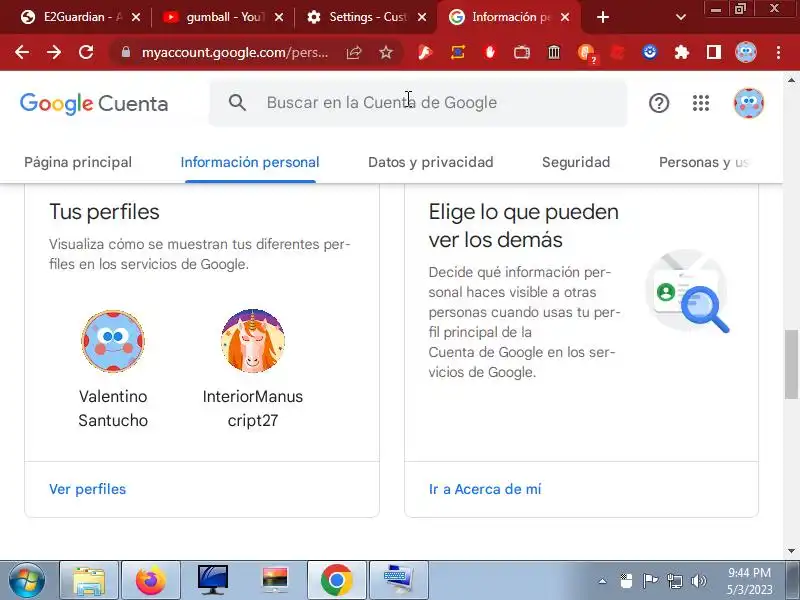Viewport: 800px width, 600px height.
Task: Click the page vertical scrollbar thumb
Action: [x=791, y=364]
